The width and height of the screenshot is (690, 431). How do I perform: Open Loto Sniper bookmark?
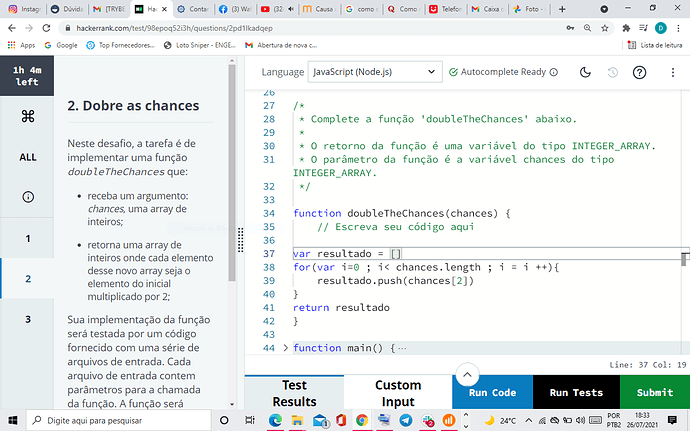199,45
